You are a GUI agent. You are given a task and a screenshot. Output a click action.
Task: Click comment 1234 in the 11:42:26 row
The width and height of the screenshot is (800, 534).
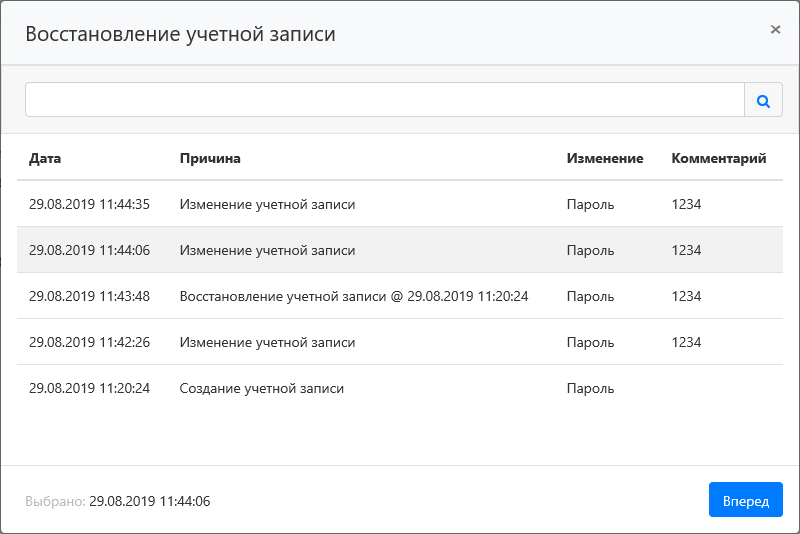(686, 342)
